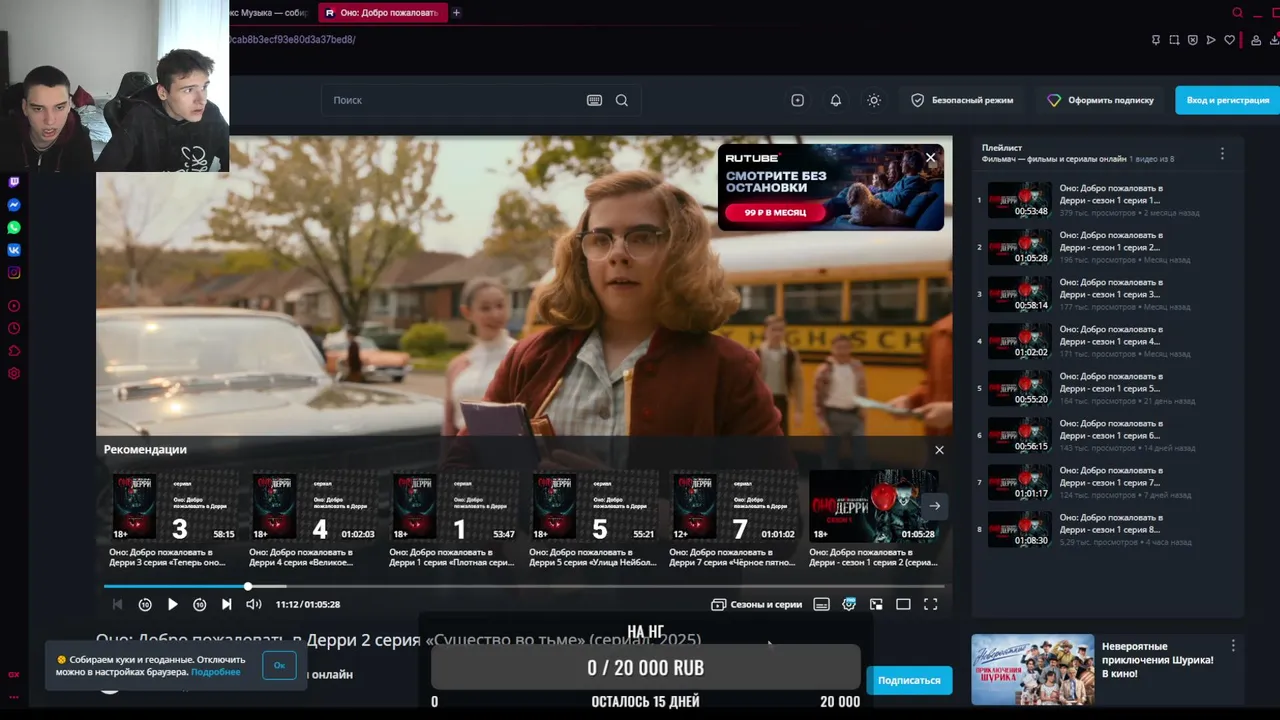Open sidebar settings gear icon
The width and height of the screenshot is (1280, 720).
(14, 373)
